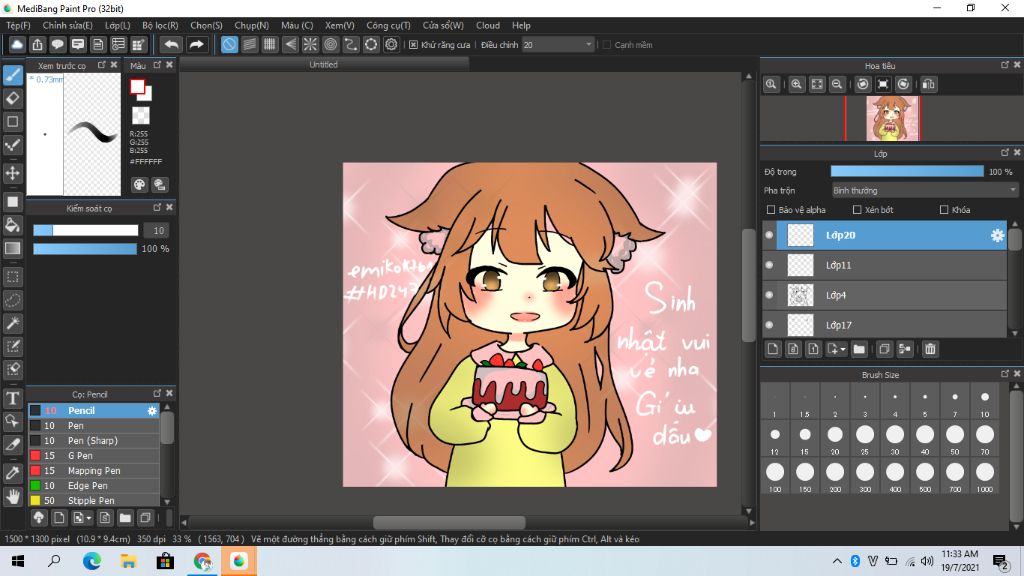Enable Bảo vệ alpha checkbox

[x=771, y=210]
